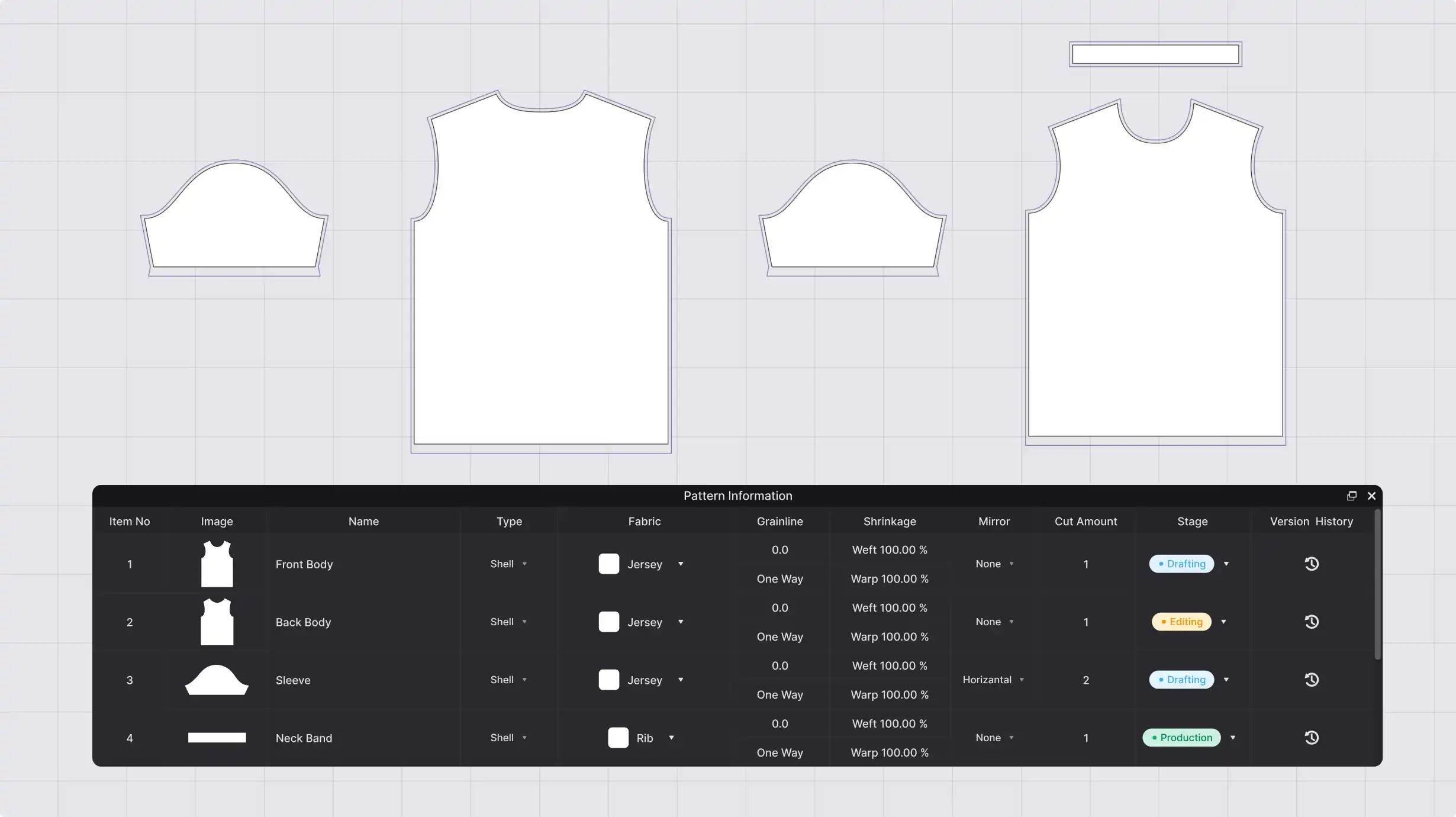Image resolution: width=1456 pixels, height=817 pixels.
Task: Click the Cut Amount column header
Action: 1085,522
